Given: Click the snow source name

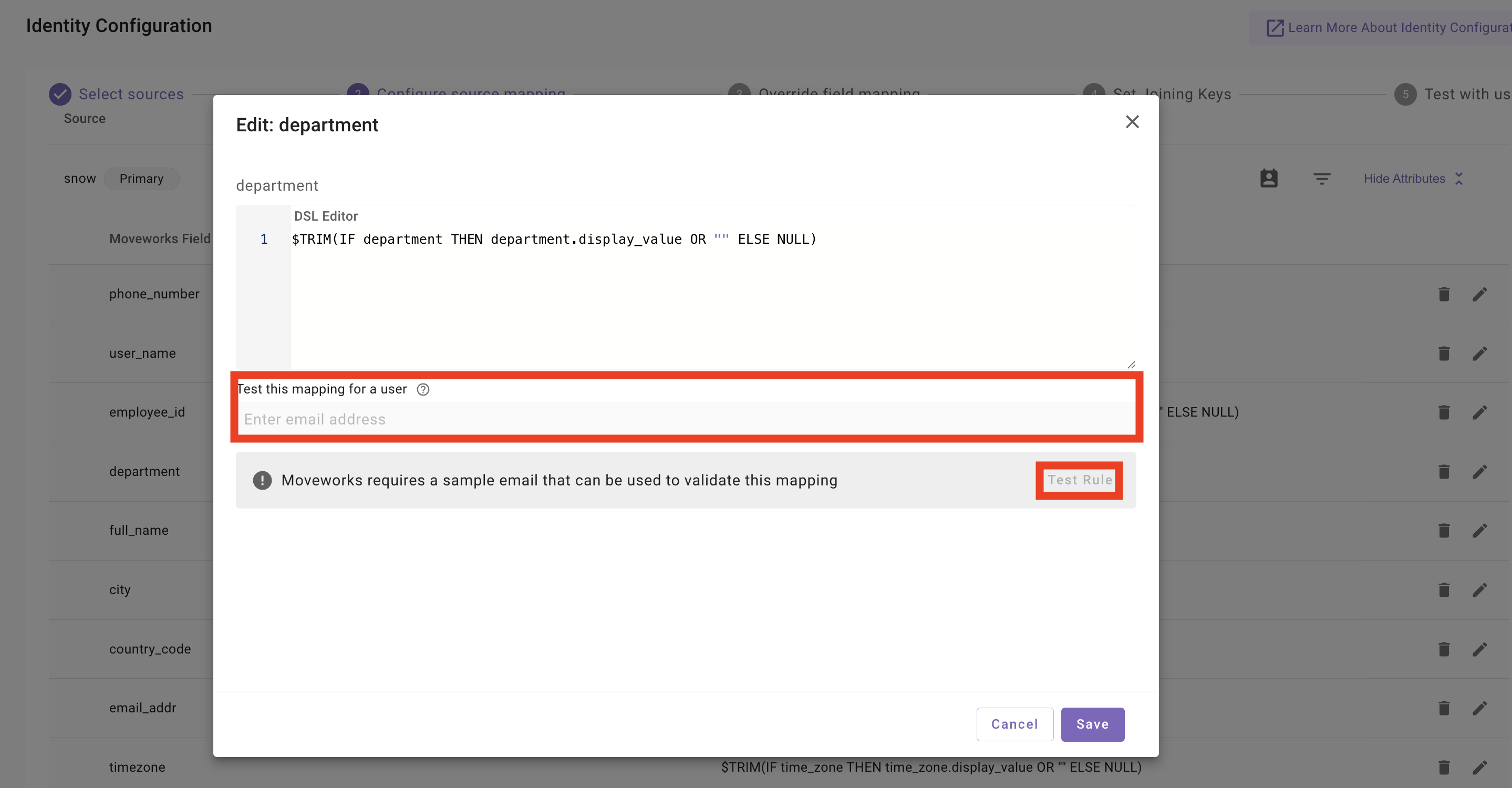Looking at the screenshot, I should (80, 179).
